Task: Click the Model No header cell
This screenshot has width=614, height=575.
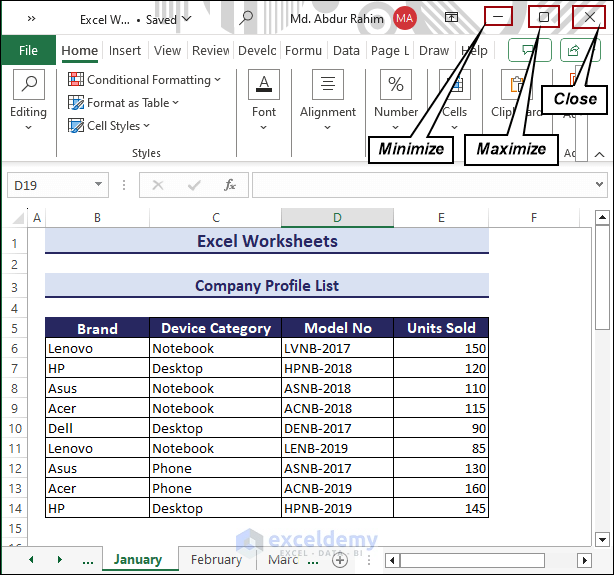Action: coord(338,328)
